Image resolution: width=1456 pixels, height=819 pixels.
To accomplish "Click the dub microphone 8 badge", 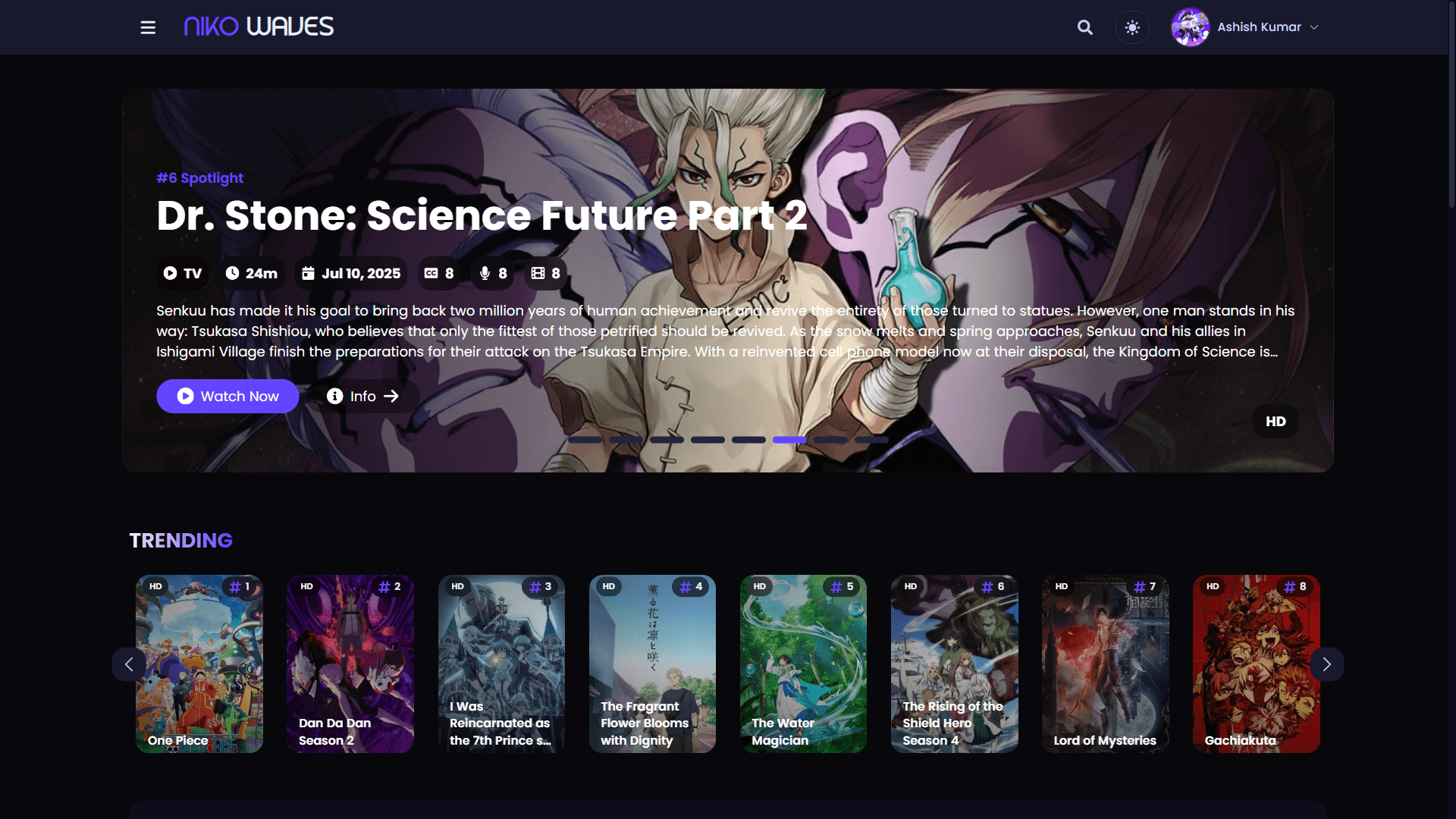I will point(493,273).
